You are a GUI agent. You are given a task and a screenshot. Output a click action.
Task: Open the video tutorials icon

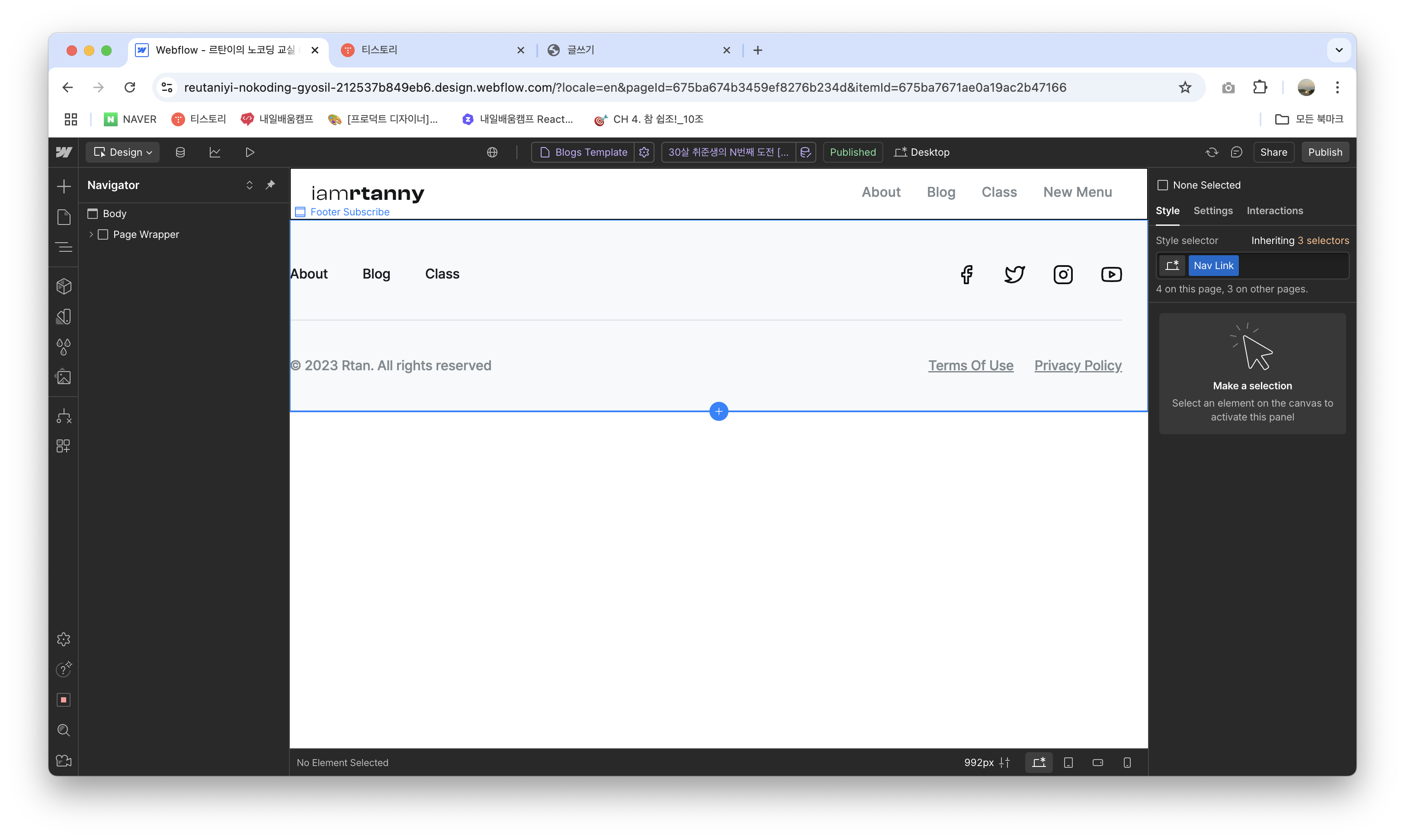64,761
